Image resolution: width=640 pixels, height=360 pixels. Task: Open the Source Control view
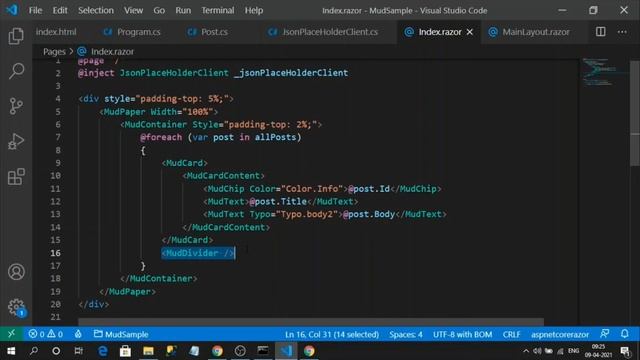coord(16,106)
